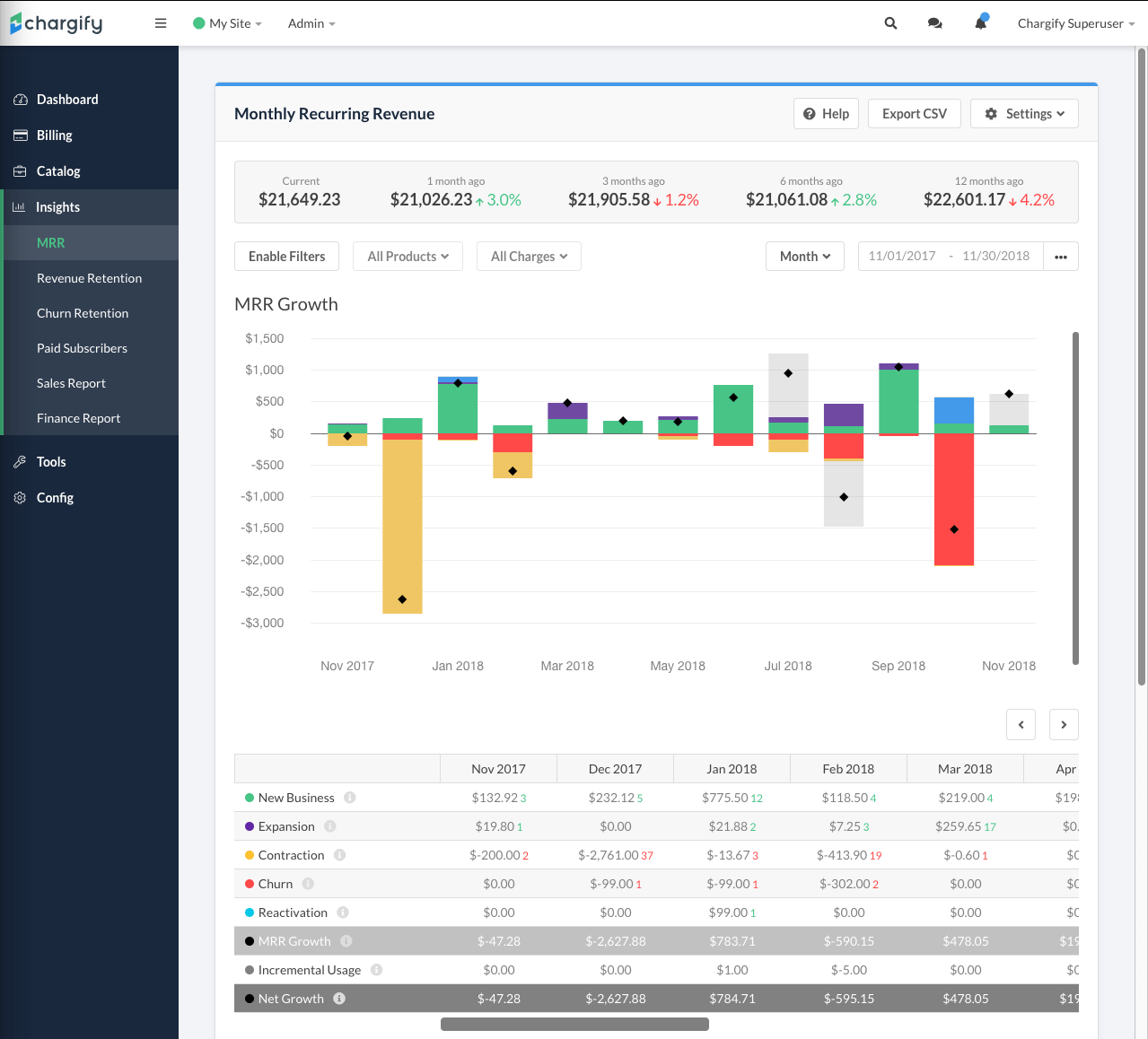Open the date range more-options ellipsis
The width and height of the screenshot is (1148, 1039).
(x=1061, y=257)
